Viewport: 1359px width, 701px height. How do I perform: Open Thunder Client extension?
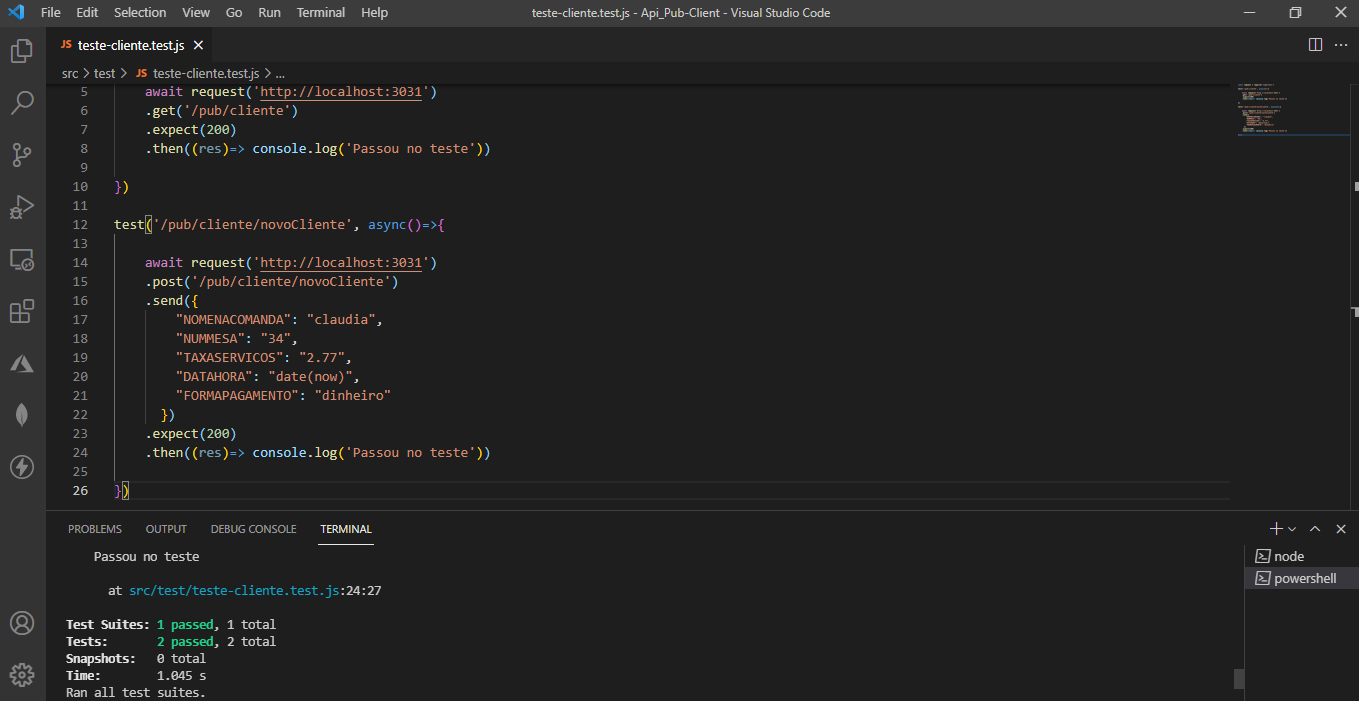pyautogui.click(x=22, y=466)
